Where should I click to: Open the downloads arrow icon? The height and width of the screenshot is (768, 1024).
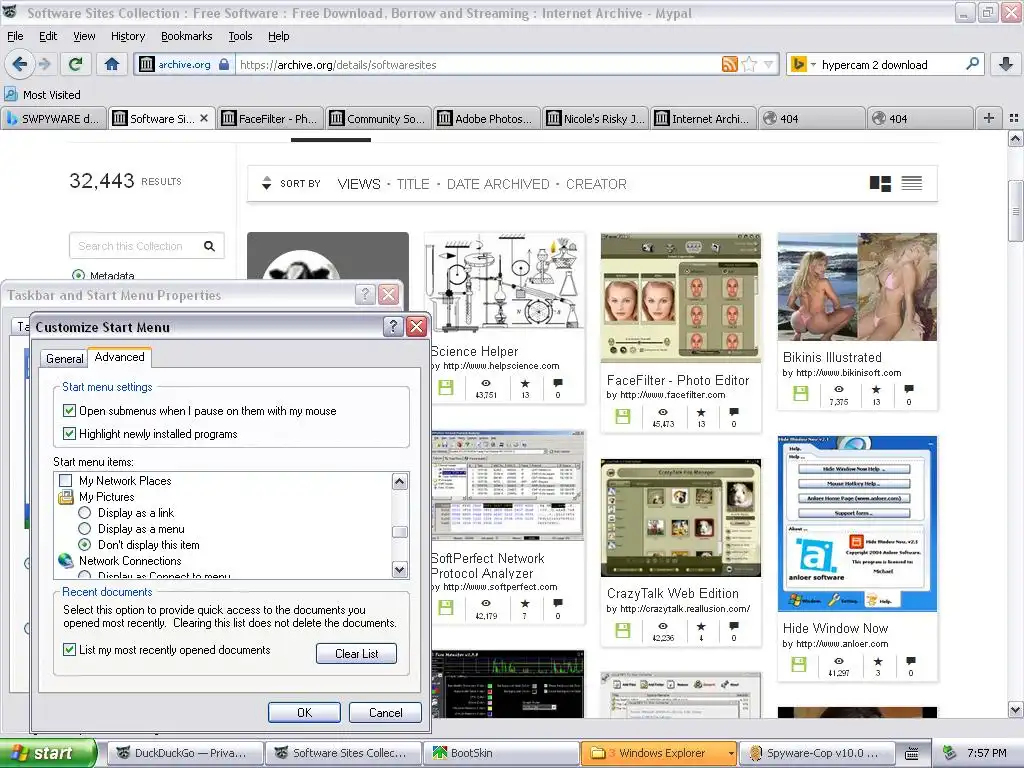tap(1006, 64)
